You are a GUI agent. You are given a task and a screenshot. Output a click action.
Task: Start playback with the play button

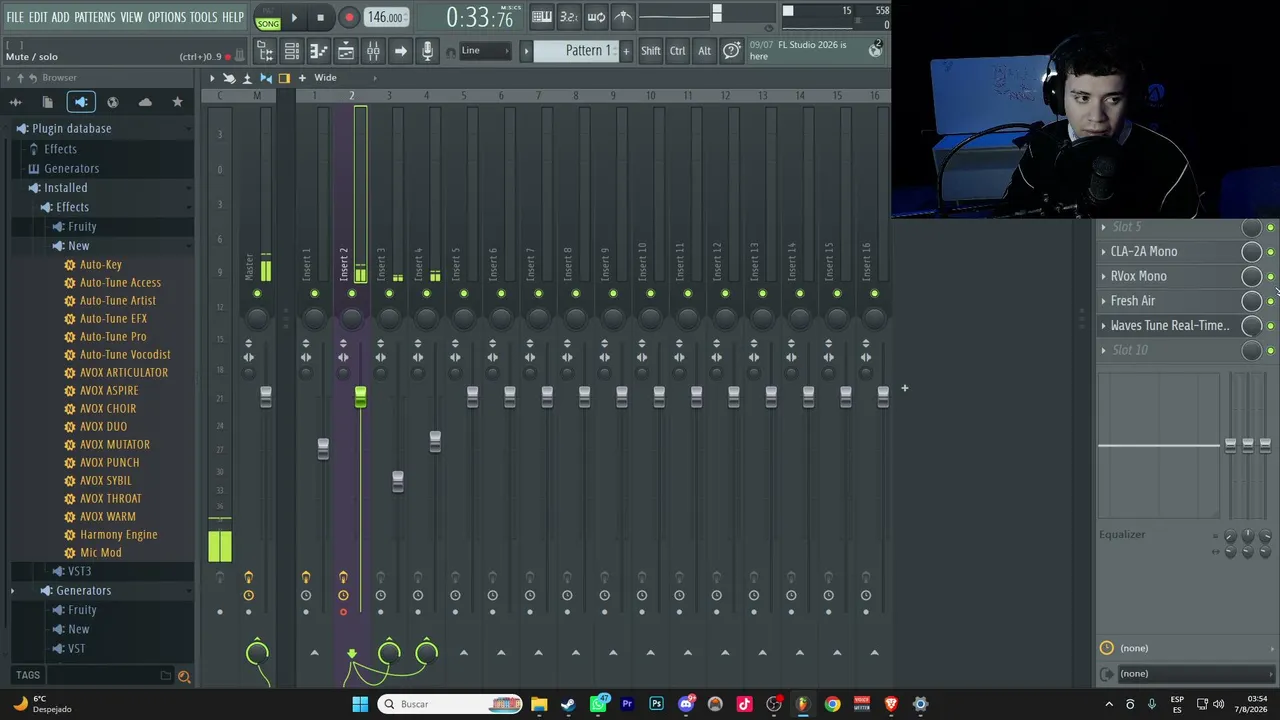tap(294, 17)
